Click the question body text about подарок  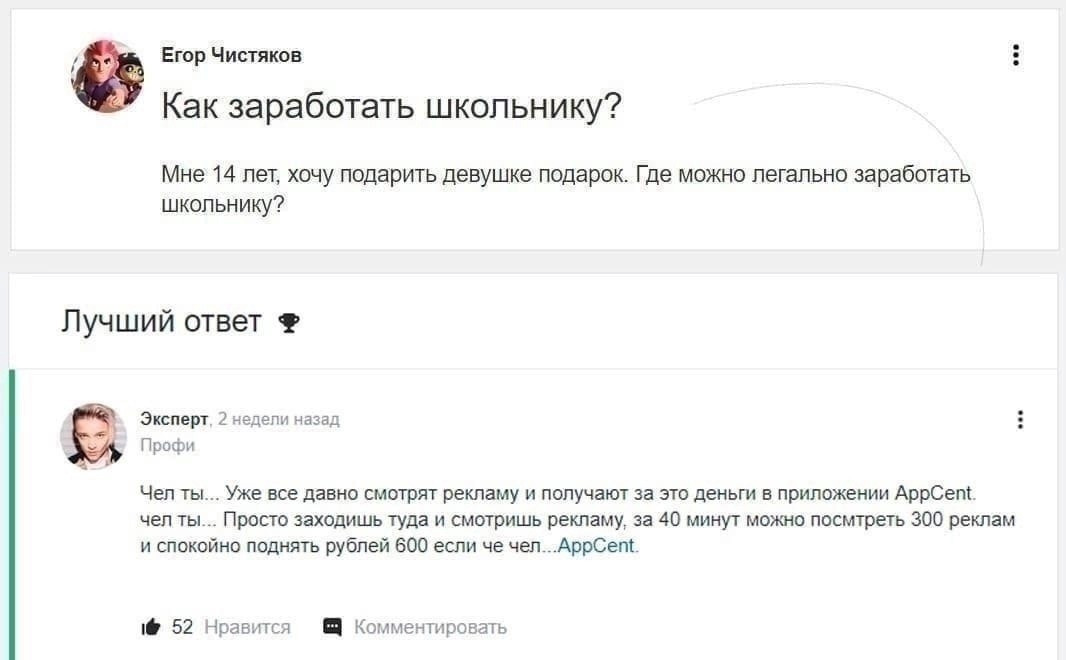pos(565,189)
